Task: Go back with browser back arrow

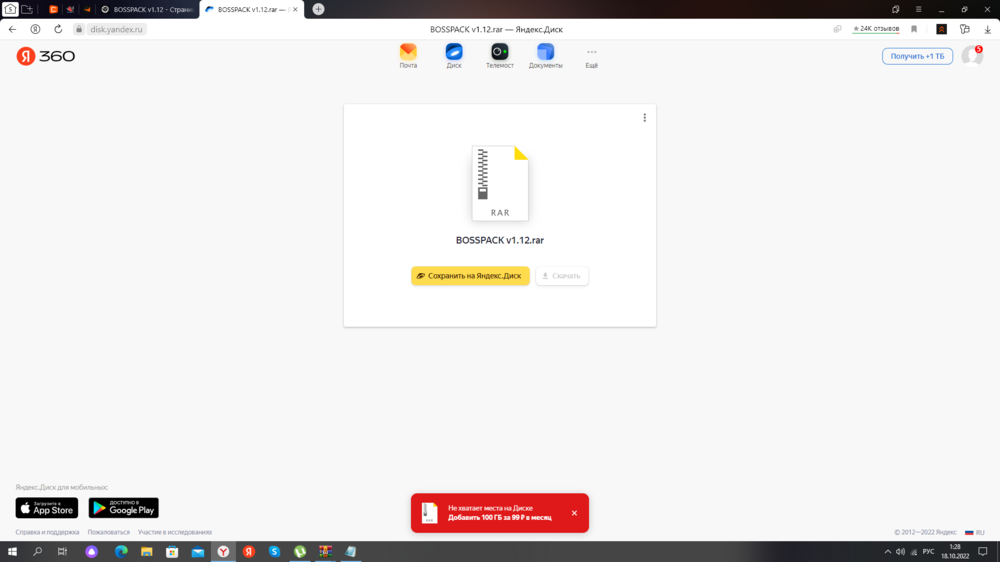Action: 12,29
